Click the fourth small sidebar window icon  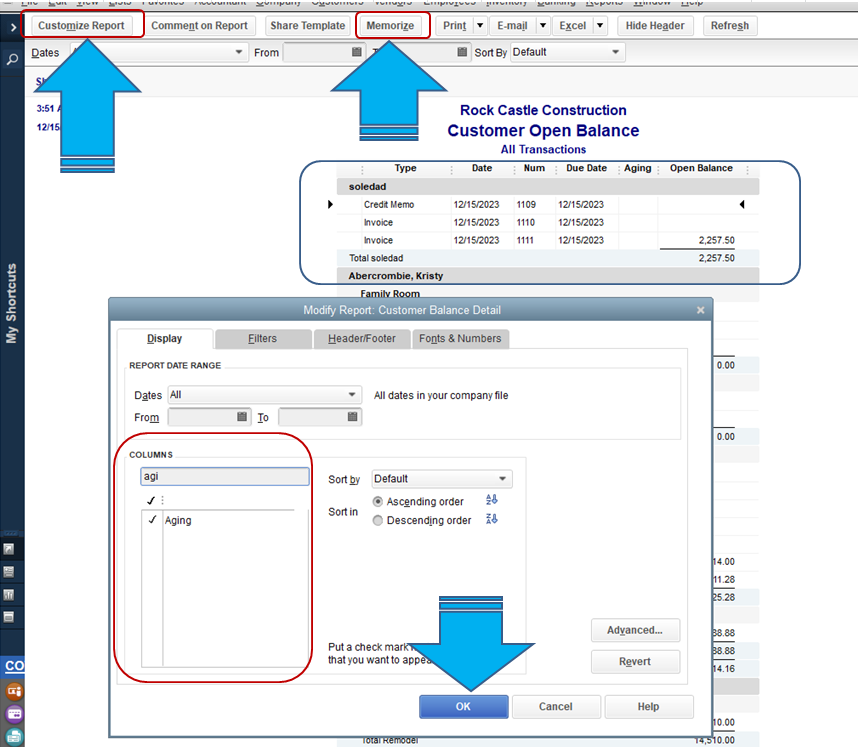9,617
